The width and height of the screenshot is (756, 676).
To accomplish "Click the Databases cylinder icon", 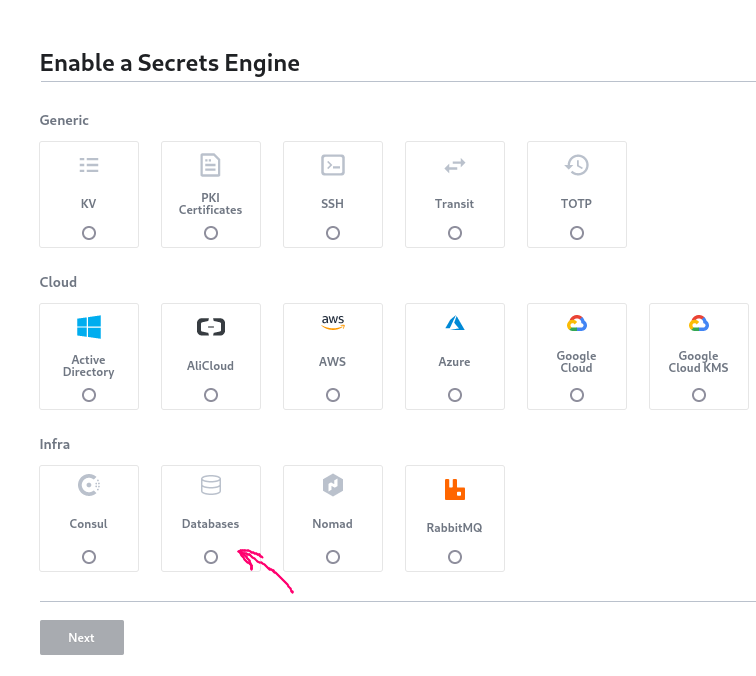I will point(211,485).
